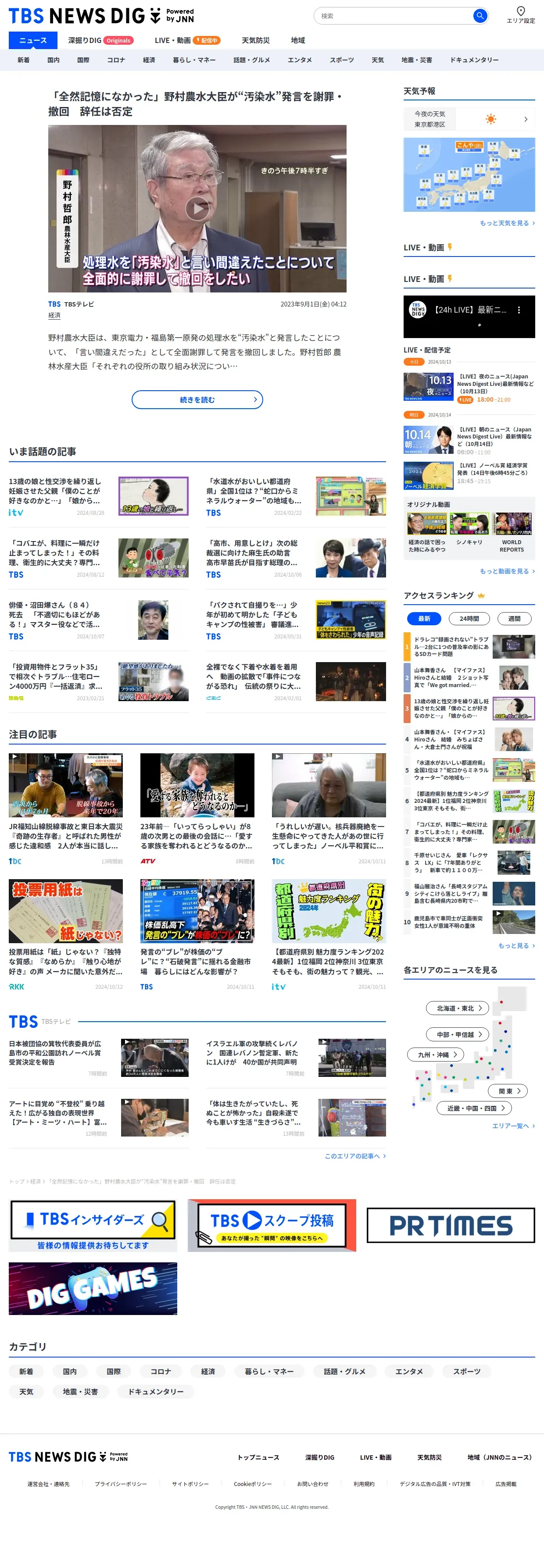Viewport: 544px width, 1568px height.
Task: Click the 経済 tag under the article
Action: 54,315
